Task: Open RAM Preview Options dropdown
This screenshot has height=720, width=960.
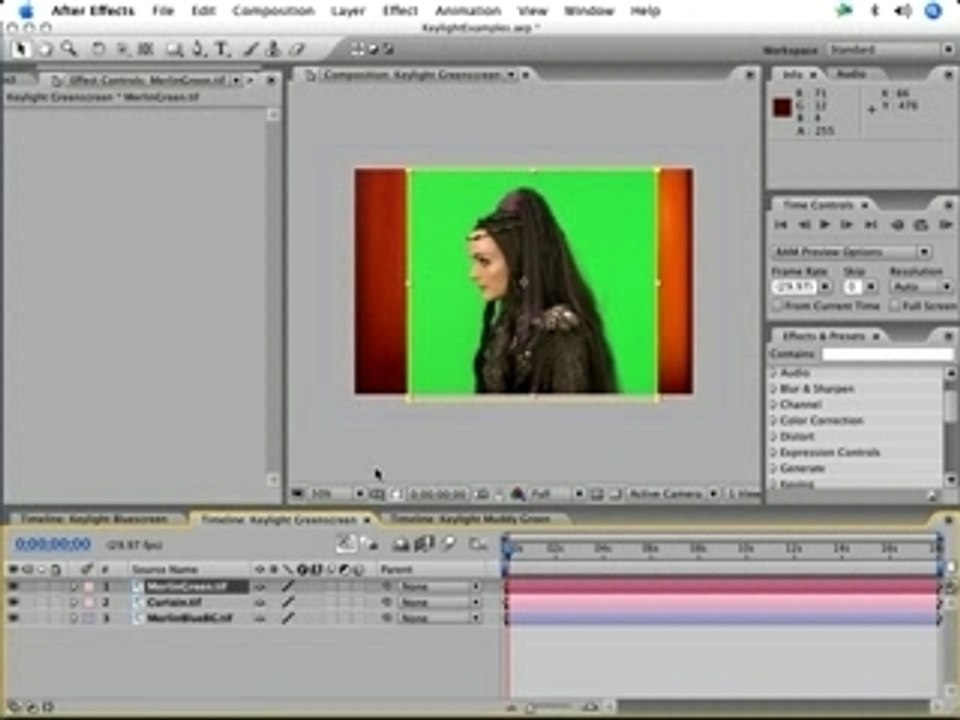Action: click(x=851, y=252)
